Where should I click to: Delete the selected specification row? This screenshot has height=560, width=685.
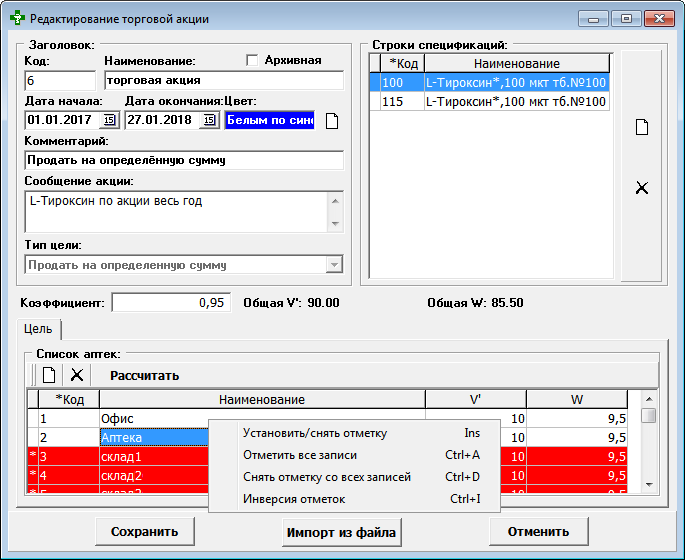pos(642,188)
